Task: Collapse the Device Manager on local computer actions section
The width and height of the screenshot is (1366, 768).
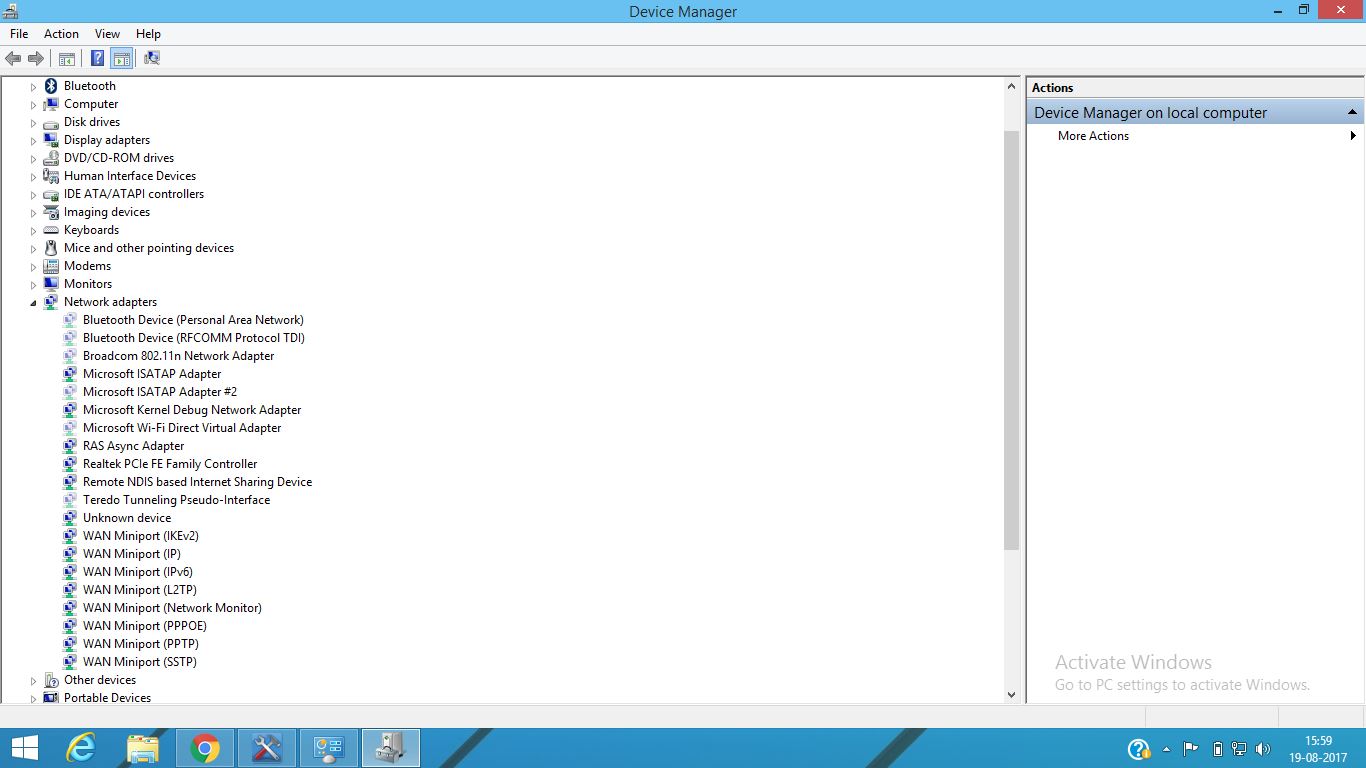Action: (x=1352, y=112)
